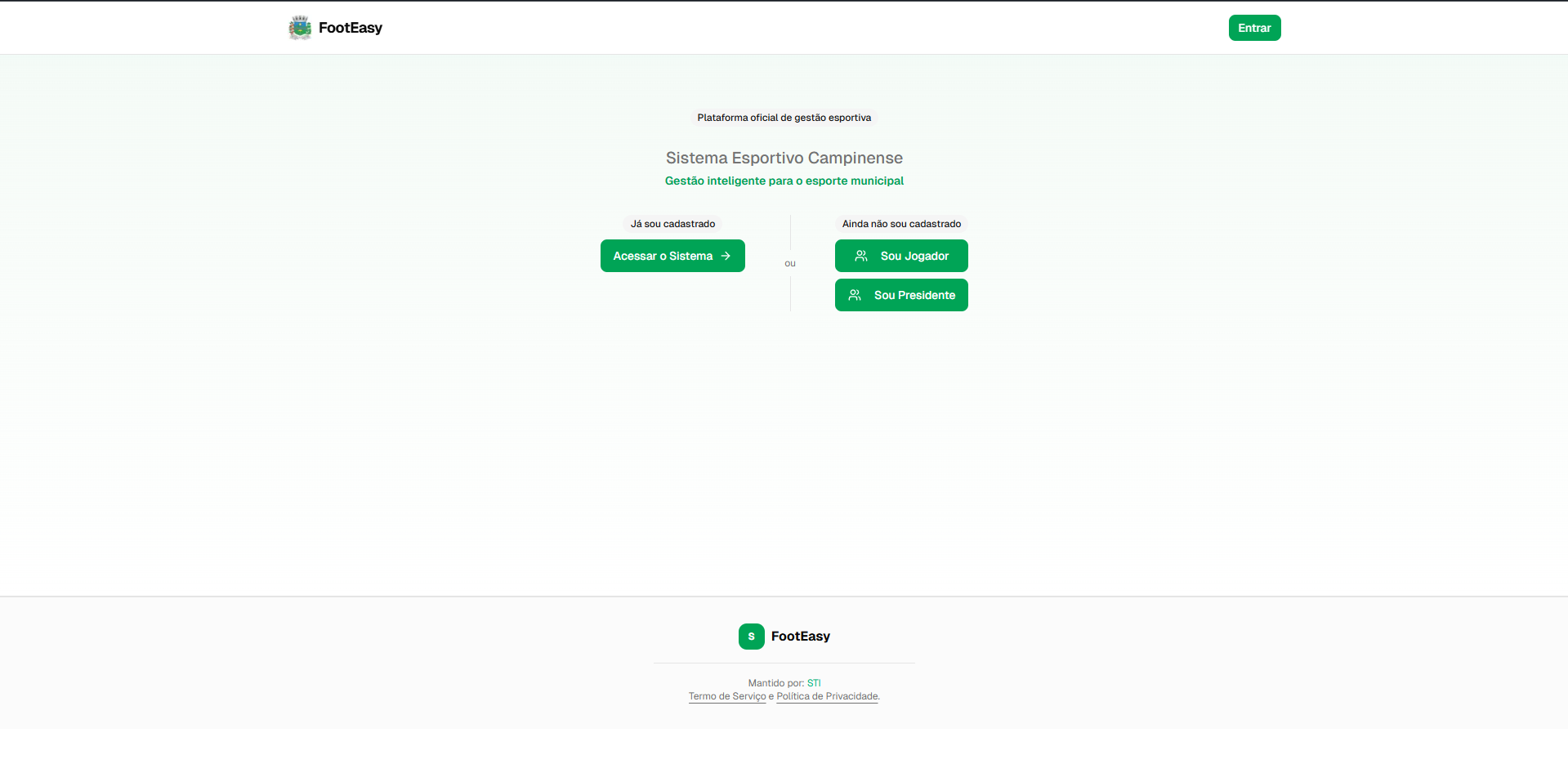Open the 'Política de Privacidade' link
Image resolution: width=1568 pixels, height=773 pixels.
tap(827, 696)
